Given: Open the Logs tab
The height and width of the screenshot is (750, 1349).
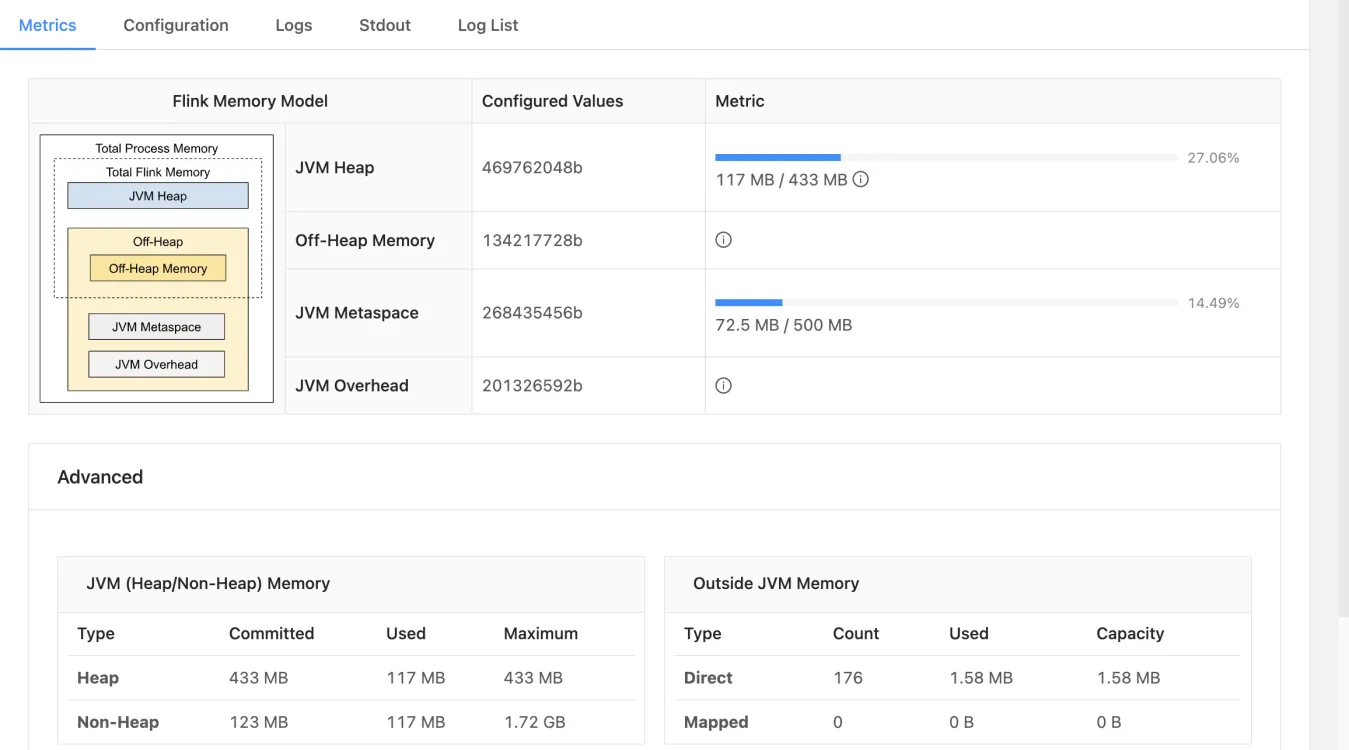Looking at the screenshot, I should (x=294, y=25).
